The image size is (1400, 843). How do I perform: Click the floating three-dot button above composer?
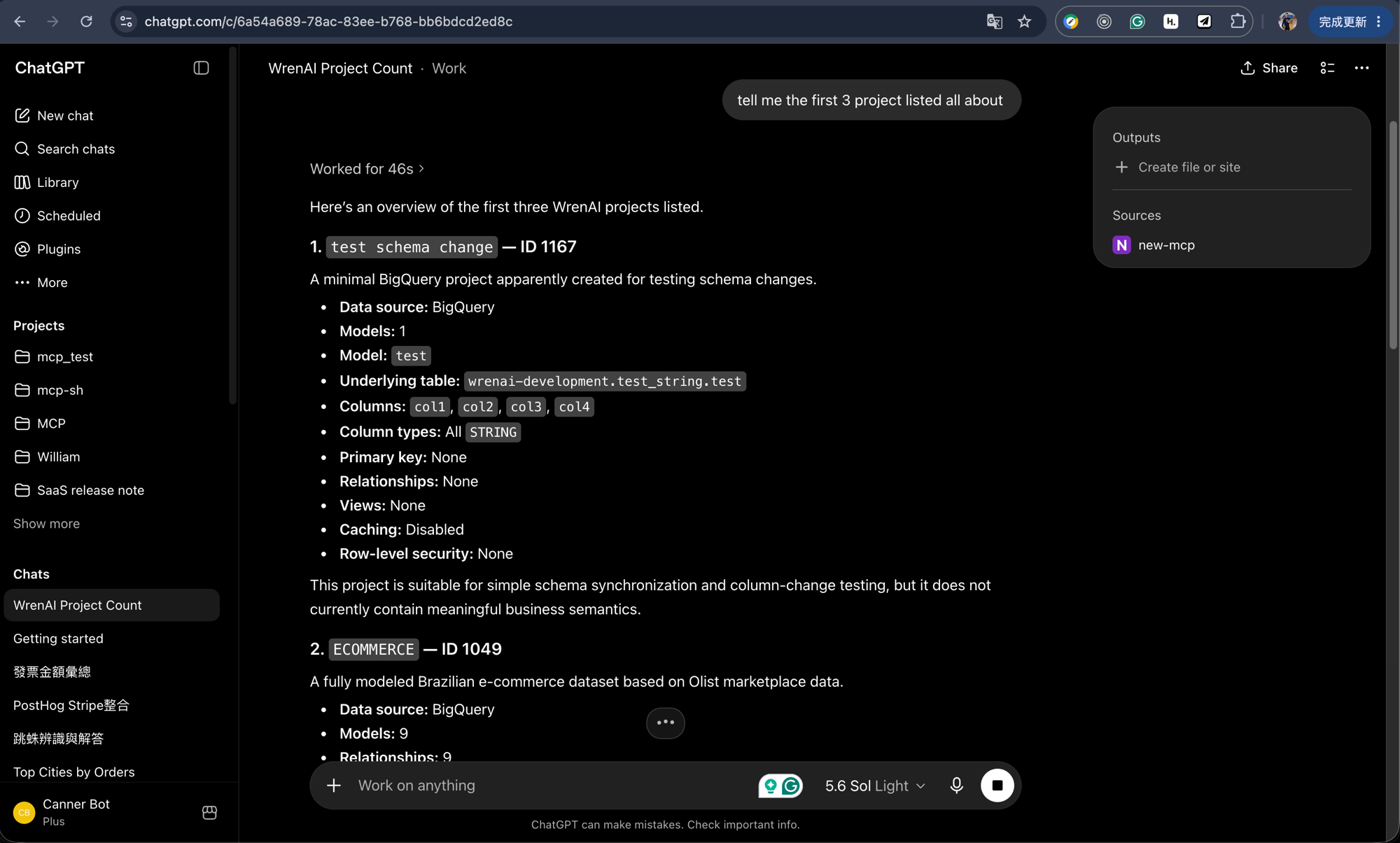(665, 723)
